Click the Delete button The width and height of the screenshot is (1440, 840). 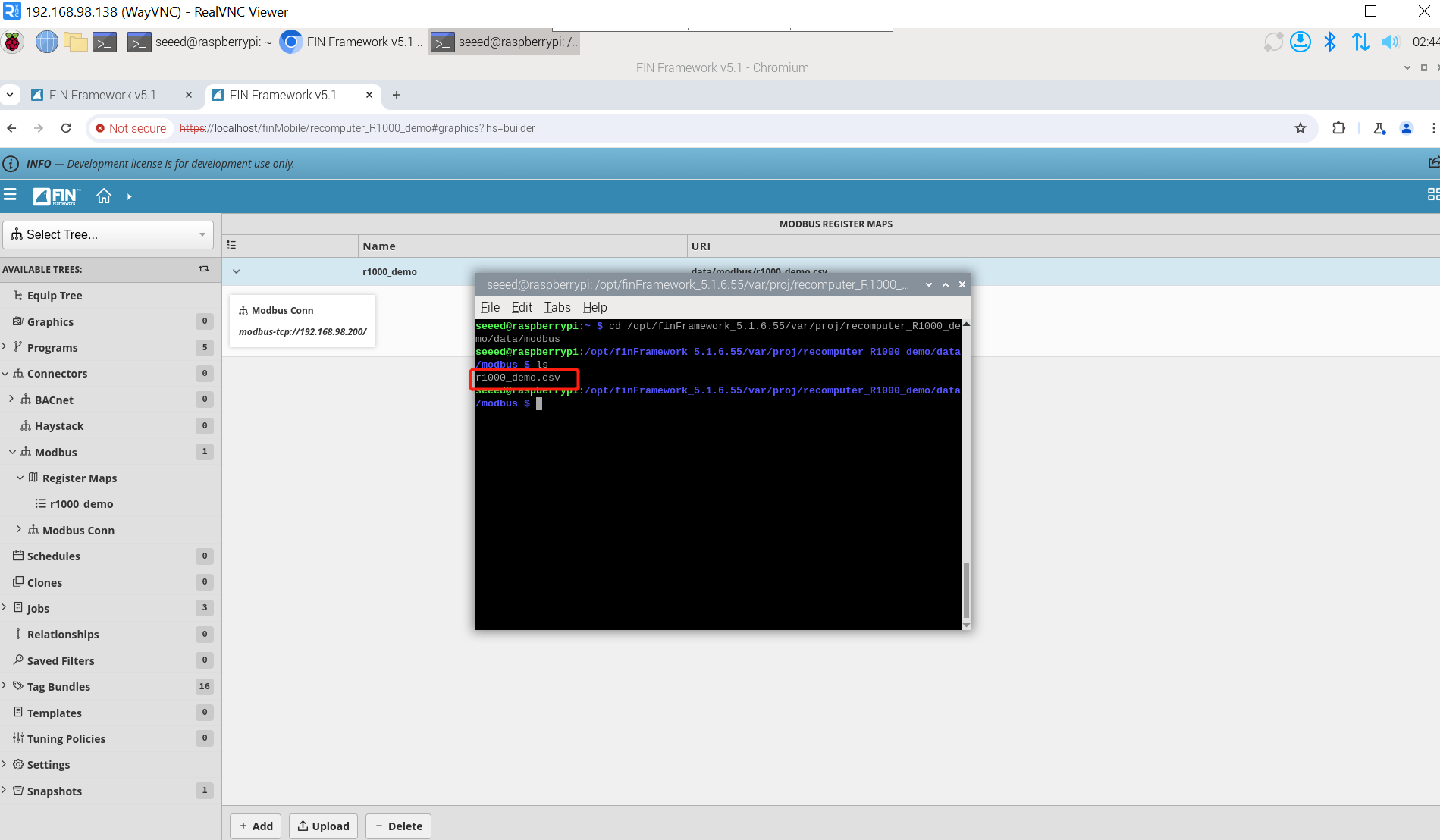(398, 826)
